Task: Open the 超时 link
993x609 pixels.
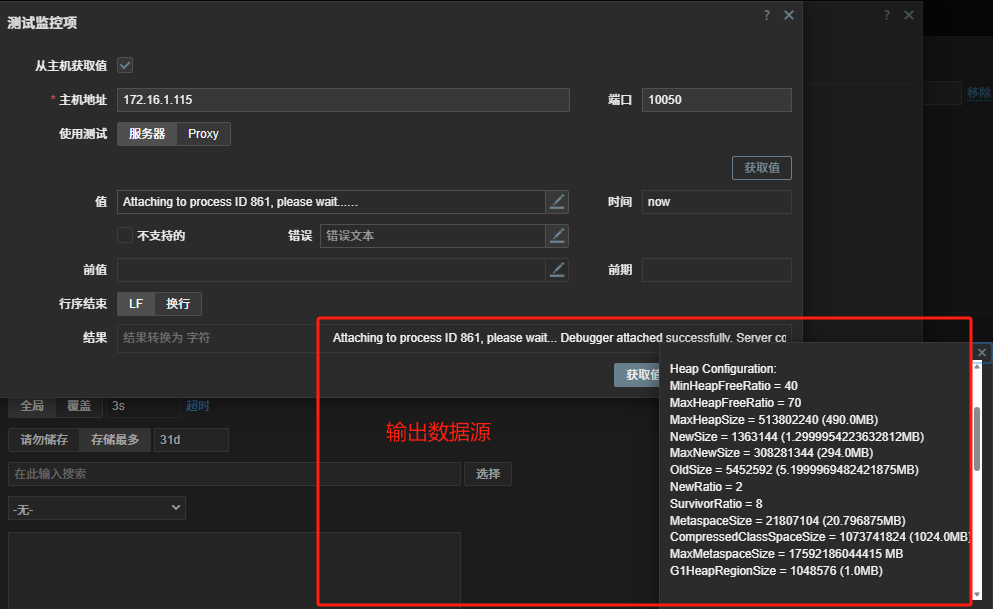Action: 197,406
